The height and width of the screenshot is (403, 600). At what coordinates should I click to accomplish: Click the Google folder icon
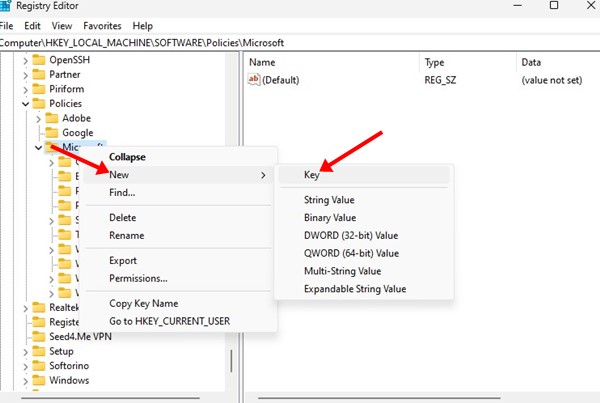pos(51,133)
